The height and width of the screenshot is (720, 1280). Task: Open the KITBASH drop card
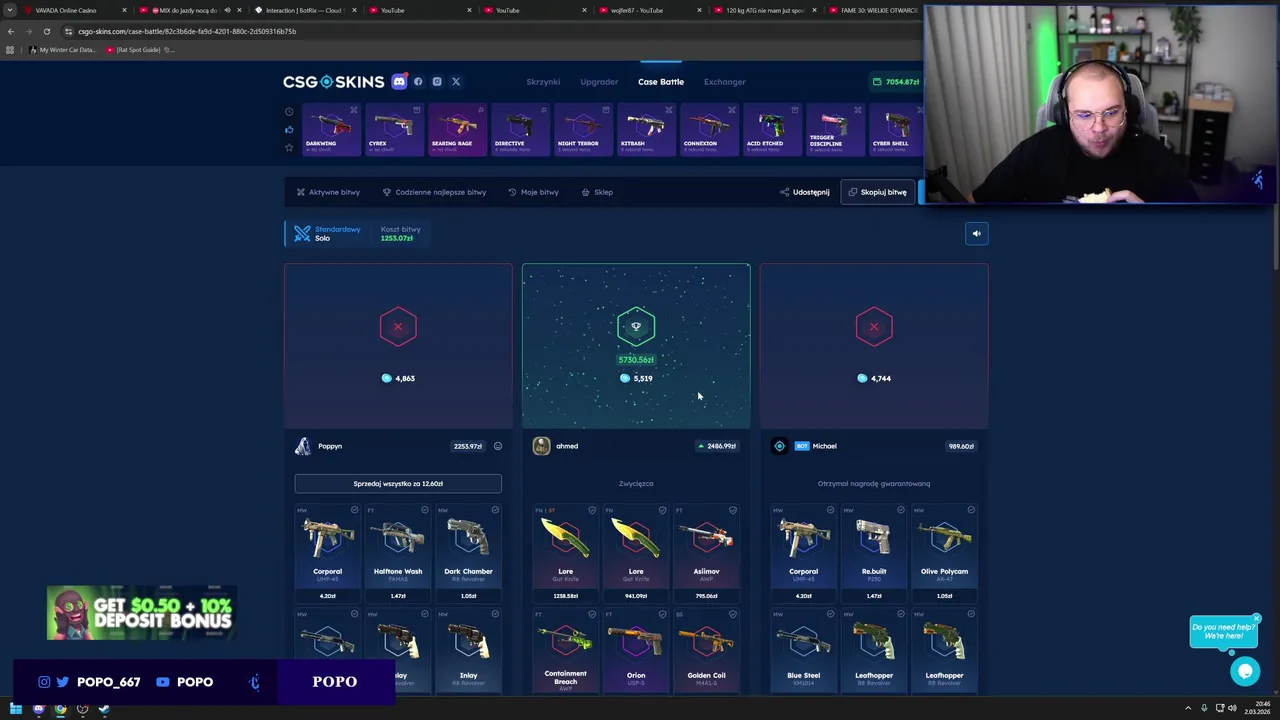point(645,129)
